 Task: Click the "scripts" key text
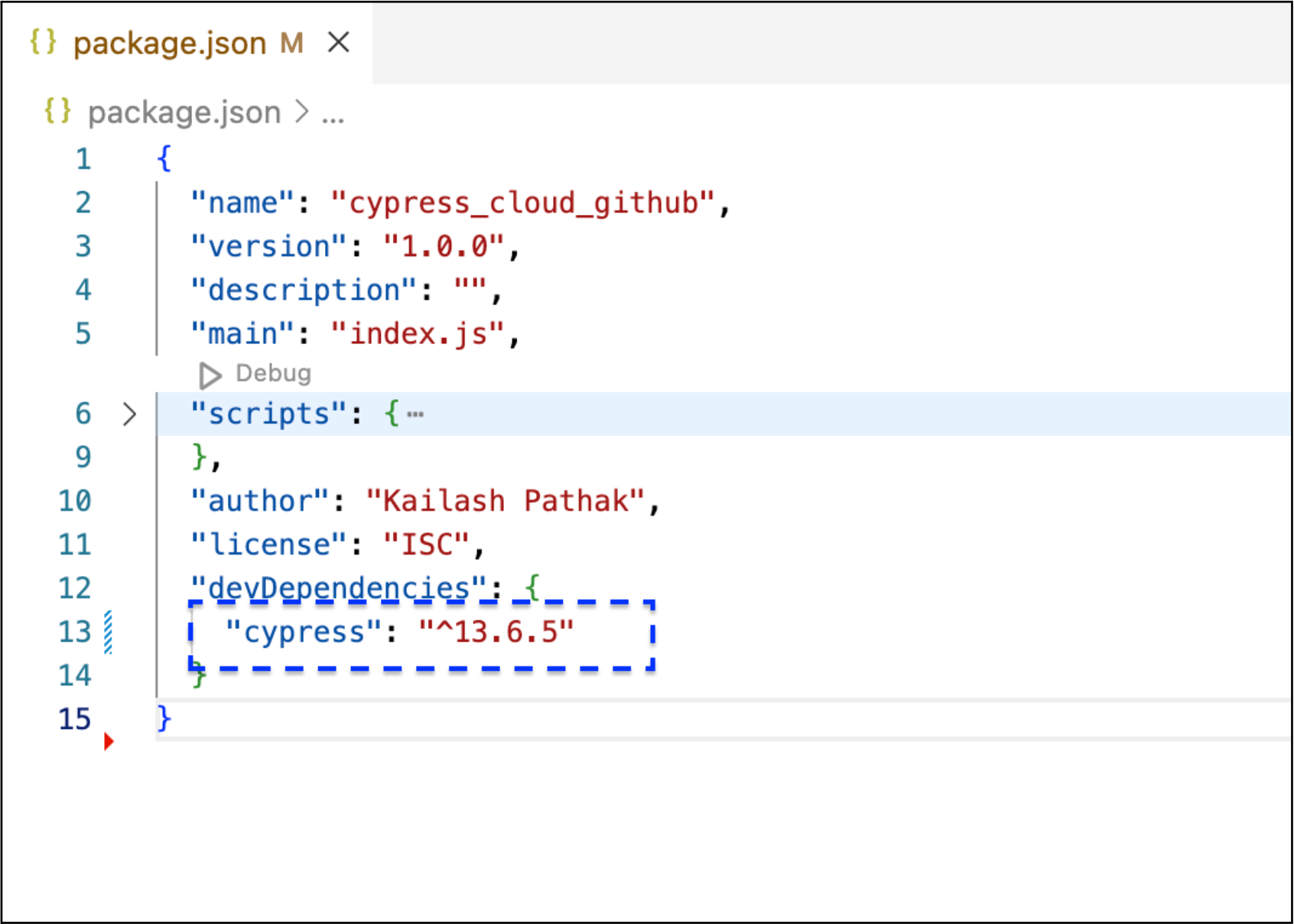tap(268, 414)
